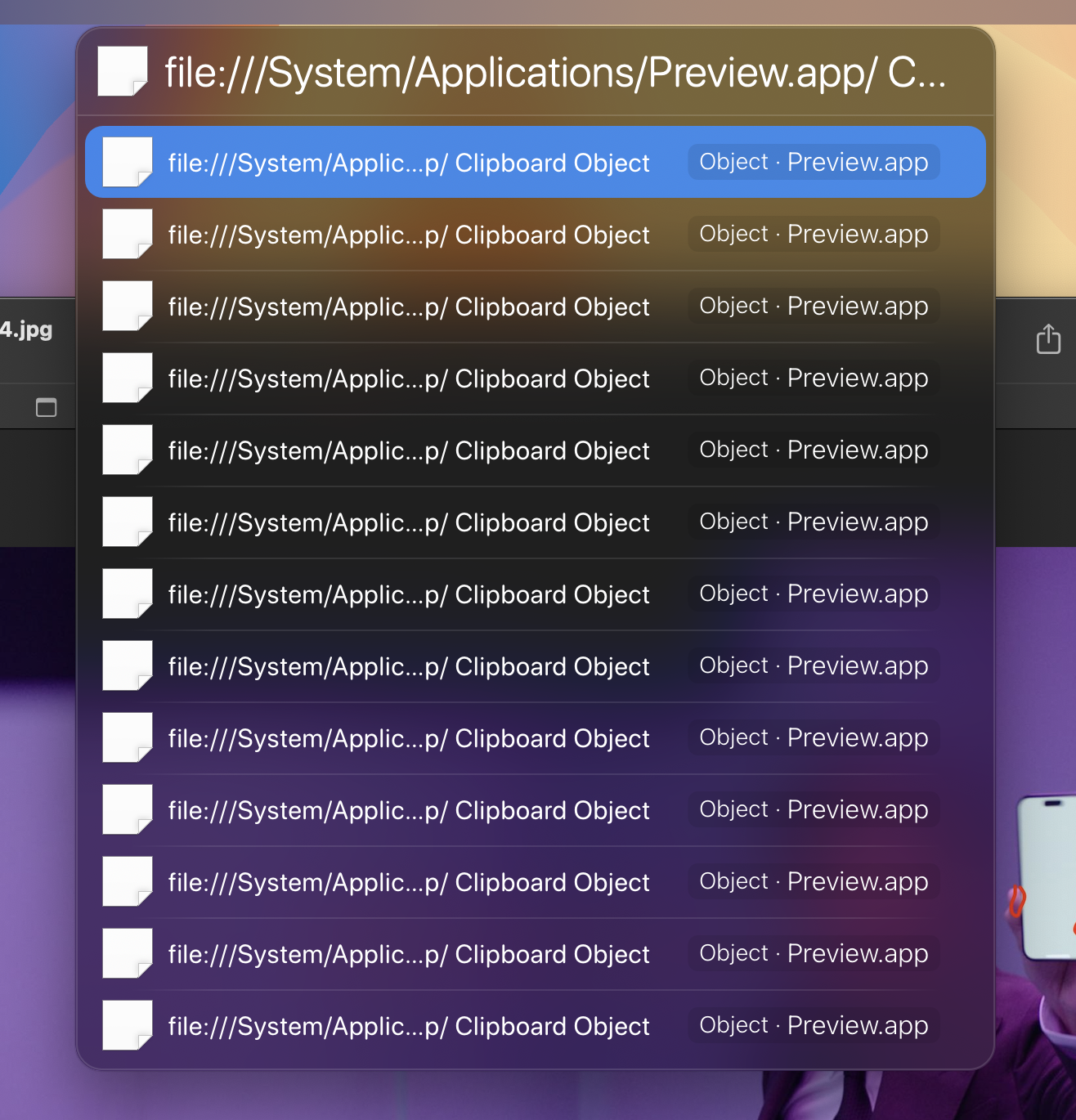Click the document icon on the highlighted blue row
Image resolution: width=1076 pixels, height=1120 pixels.
click(x=128, y=162)
